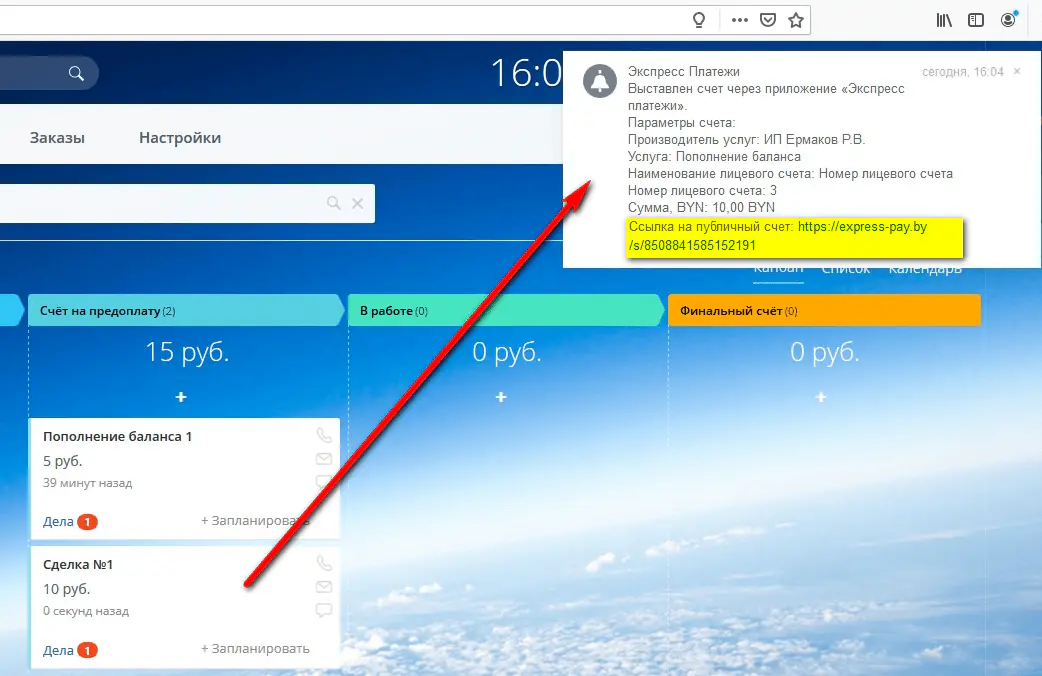This screenshot has height=676, width=1042.
Task: Save the page to Pocket
Action: point(767,20)
